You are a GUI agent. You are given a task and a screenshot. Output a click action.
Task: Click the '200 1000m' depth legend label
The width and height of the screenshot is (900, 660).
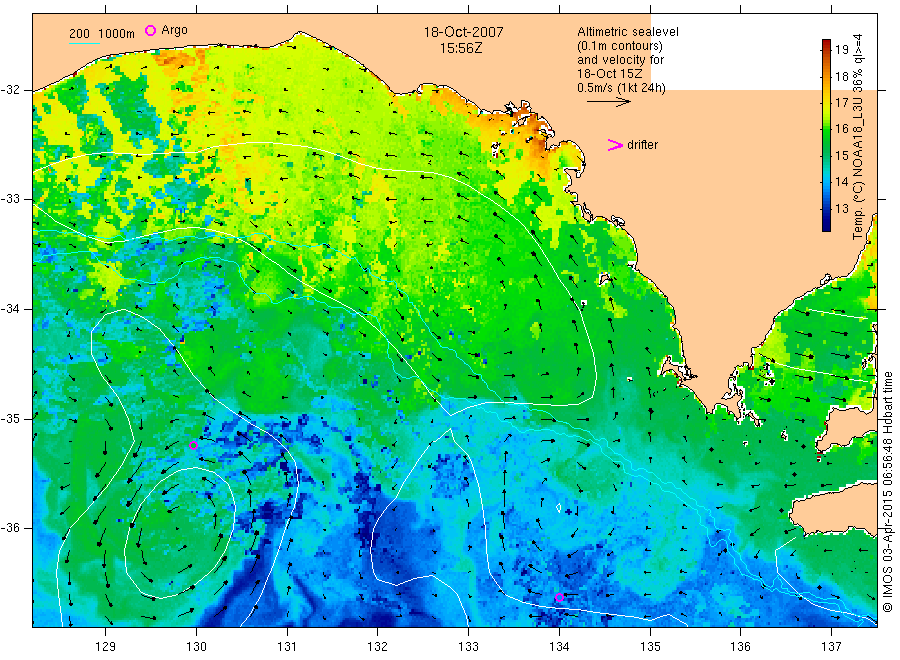point(102,34)
